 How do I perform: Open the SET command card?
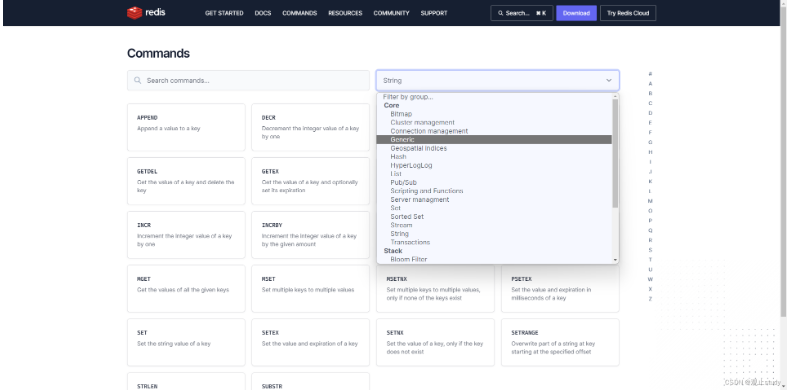186,342
